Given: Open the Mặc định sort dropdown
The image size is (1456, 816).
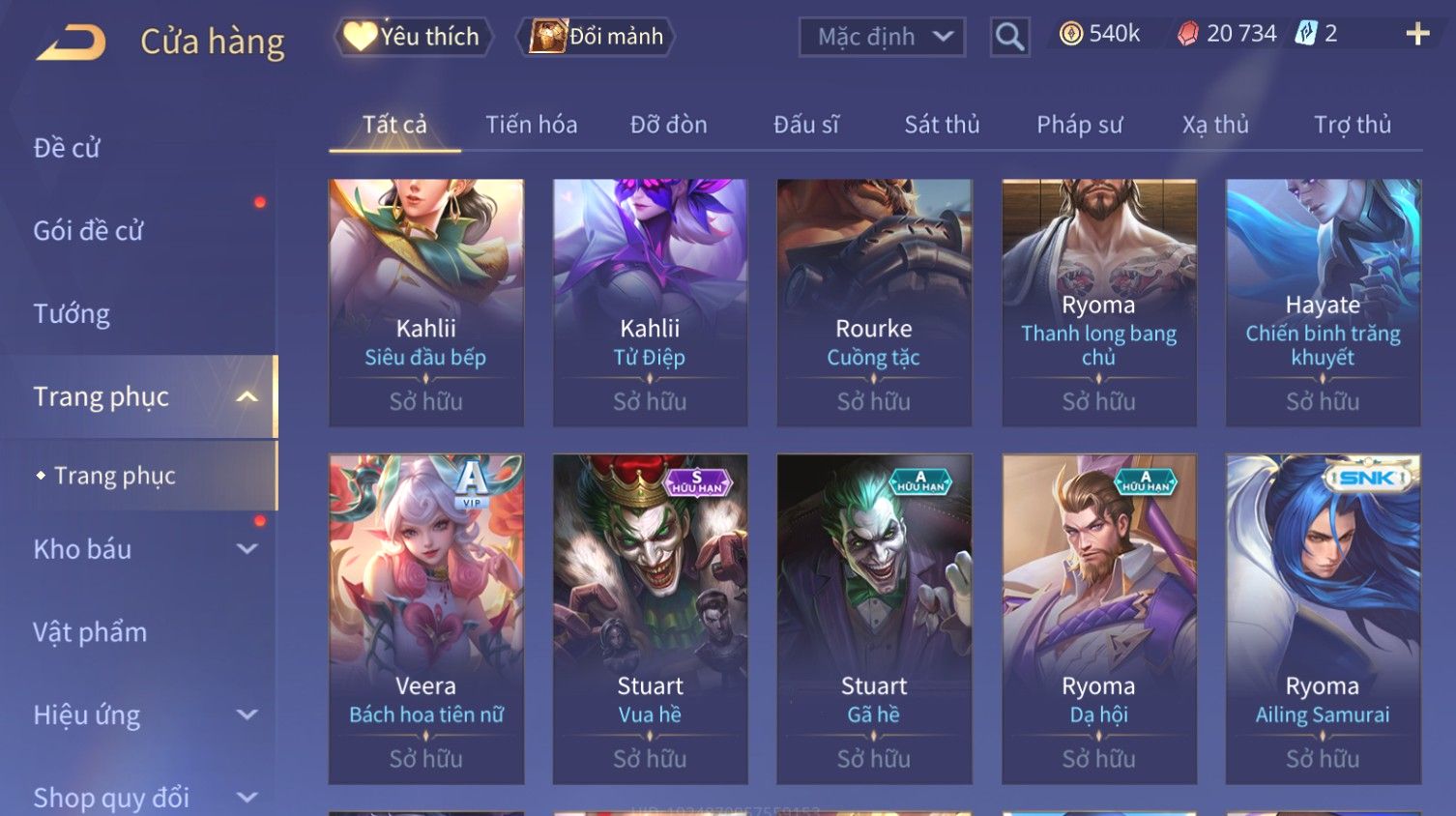Looking at the screenshot, I should [x=882, y=37].
